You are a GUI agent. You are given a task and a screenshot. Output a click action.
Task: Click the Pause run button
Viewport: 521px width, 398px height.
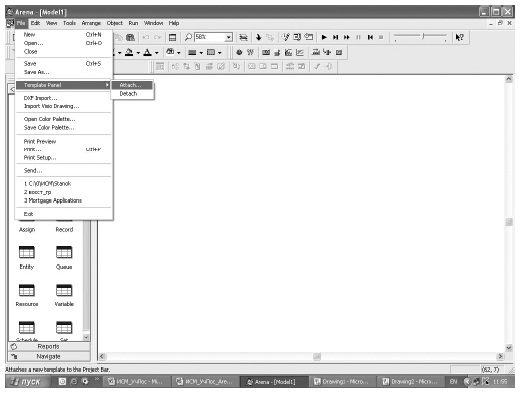[358, 37]
